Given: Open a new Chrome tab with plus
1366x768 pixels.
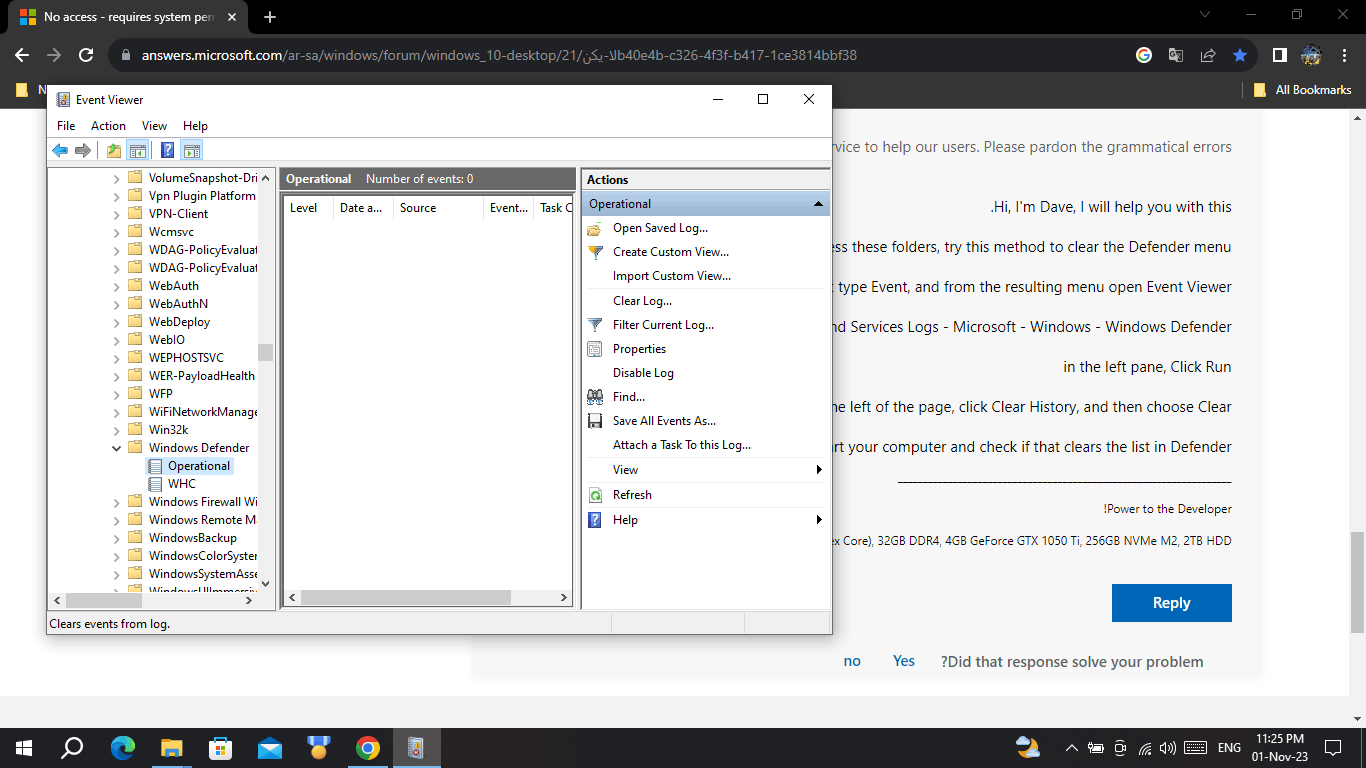Looking at the screenshot, I should tap(269, 17).
